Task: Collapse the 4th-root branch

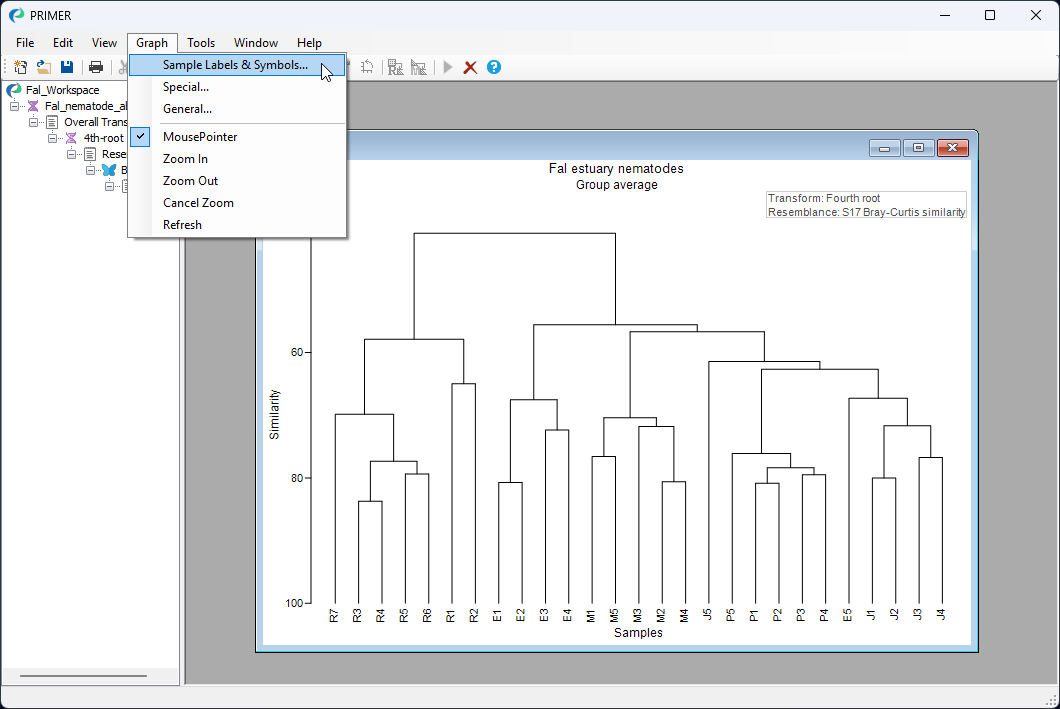Action: [52, 137]
